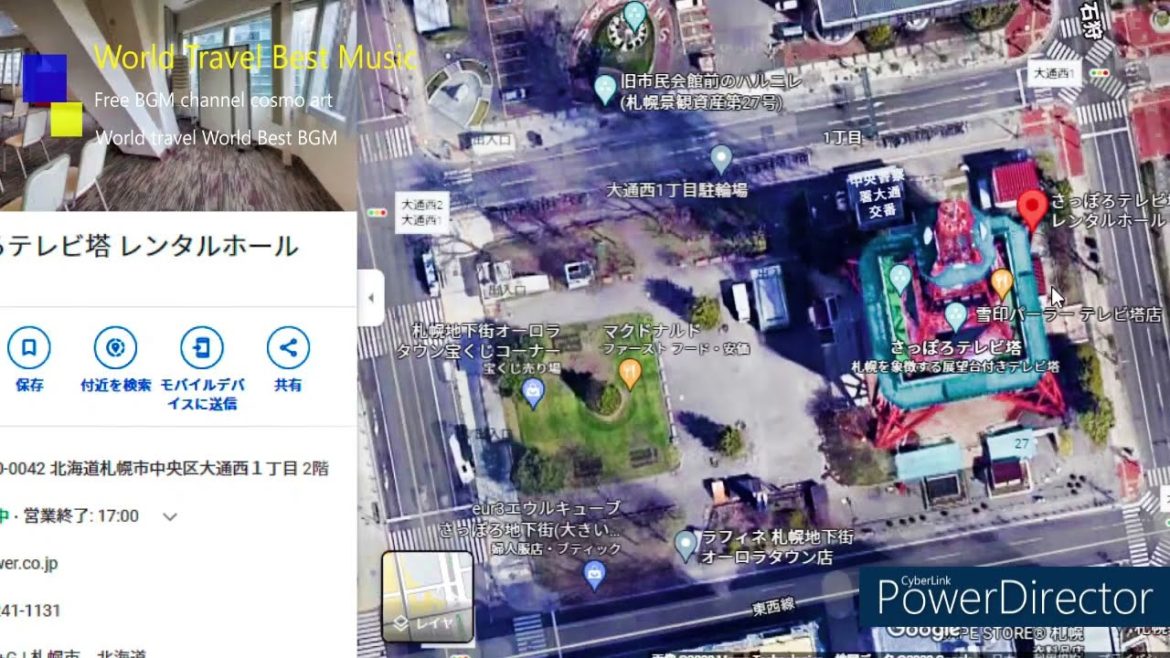The height and width of the screenshot is (658, 1170).
Task: Click the 大通西1丁目駐輪場 bicycle parking marker
Action: (x=722, y=157)
